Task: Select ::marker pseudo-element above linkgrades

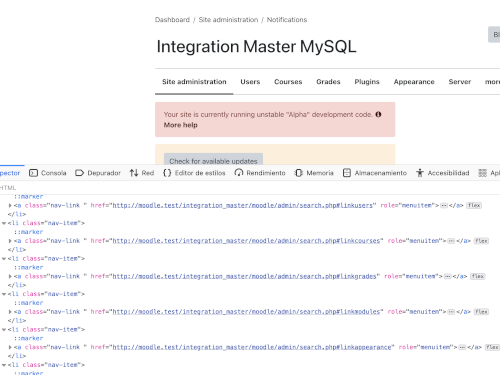Action: click(28, 267)
